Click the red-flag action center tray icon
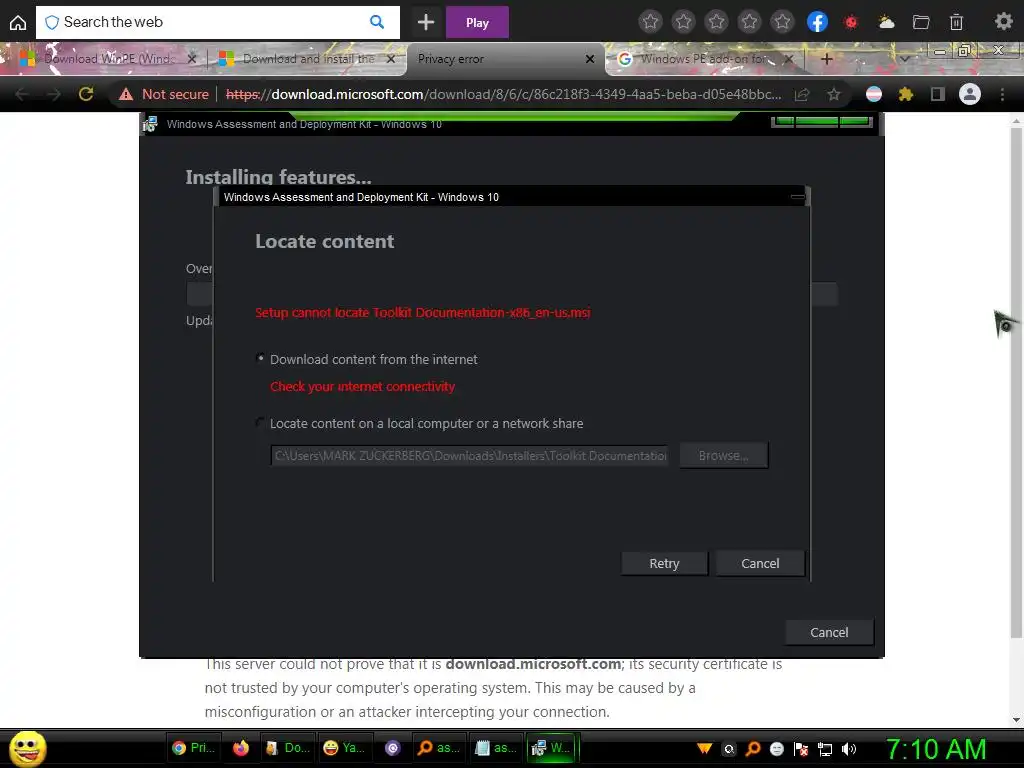Screen dimensions: 1024x768 click(801, 749)
